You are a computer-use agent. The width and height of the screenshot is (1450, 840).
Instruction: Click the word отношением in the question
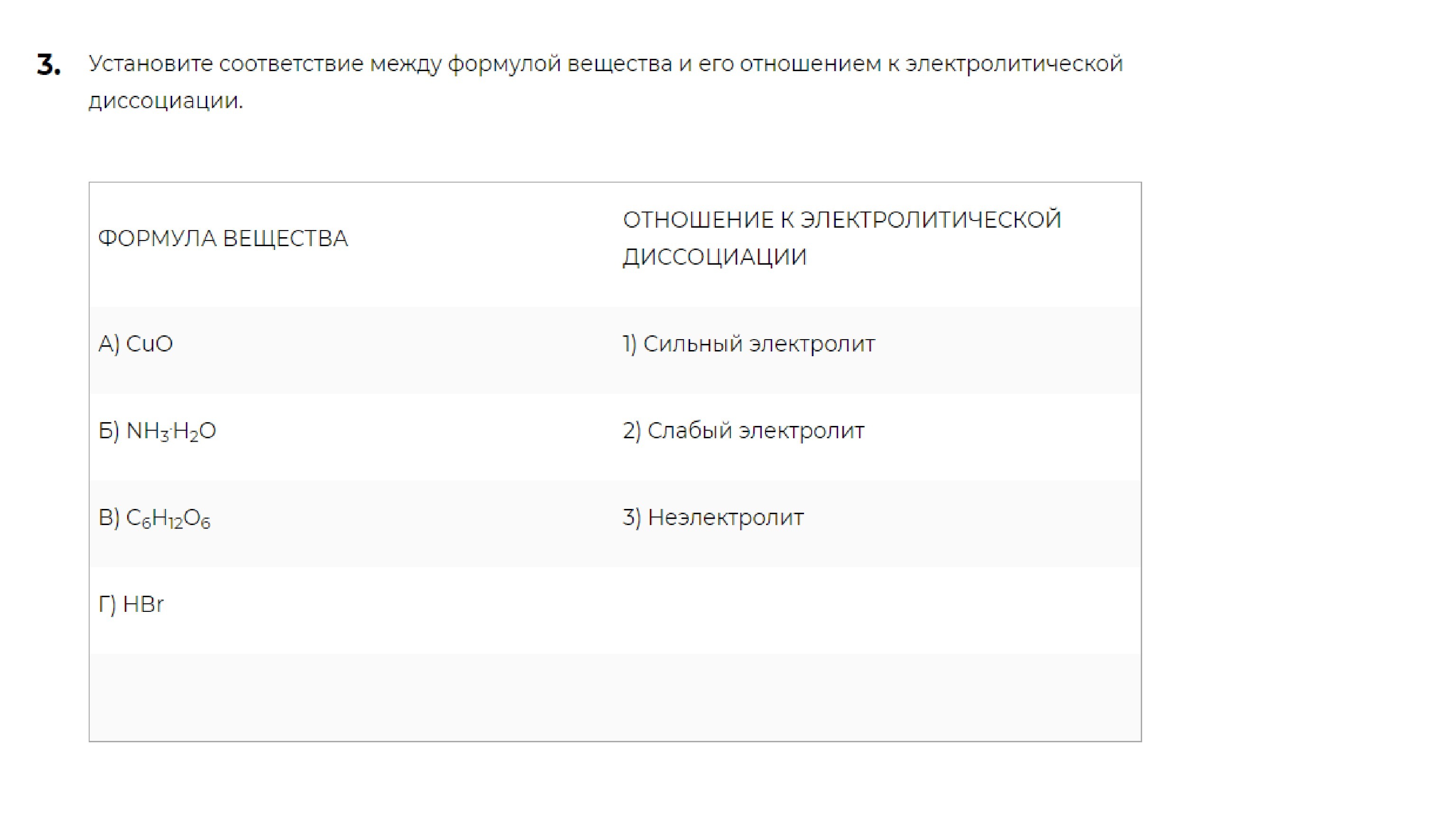click(811, 63)
